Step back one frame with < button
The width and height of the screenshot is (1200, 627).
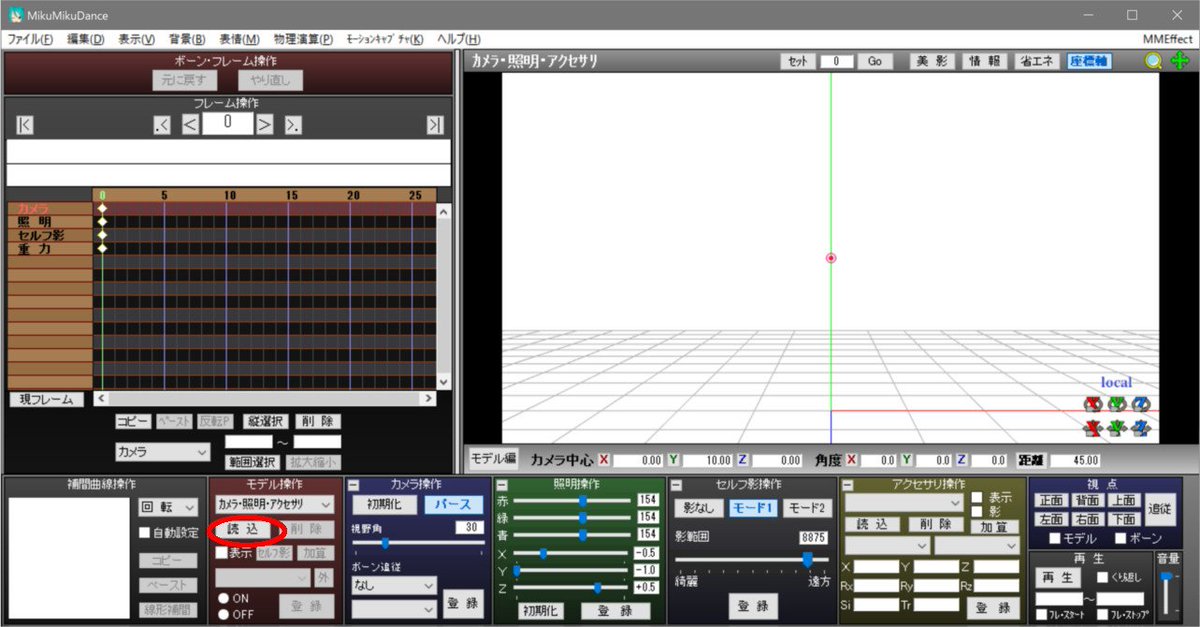click(x=190, y=124)
